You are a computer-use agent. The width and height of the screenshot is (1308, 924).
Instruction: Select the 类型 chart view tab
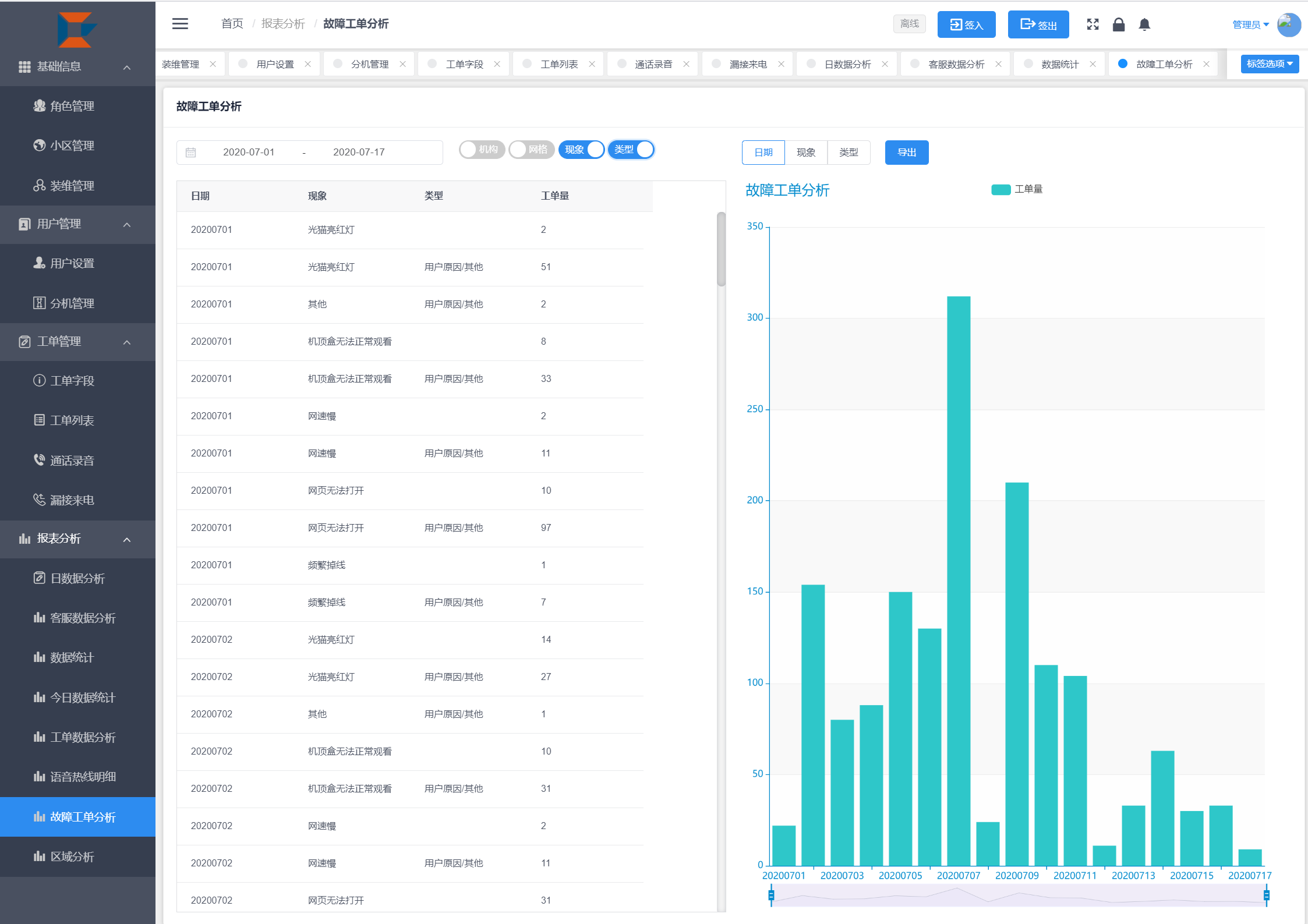pyautogui.click(x=848, y=153)
